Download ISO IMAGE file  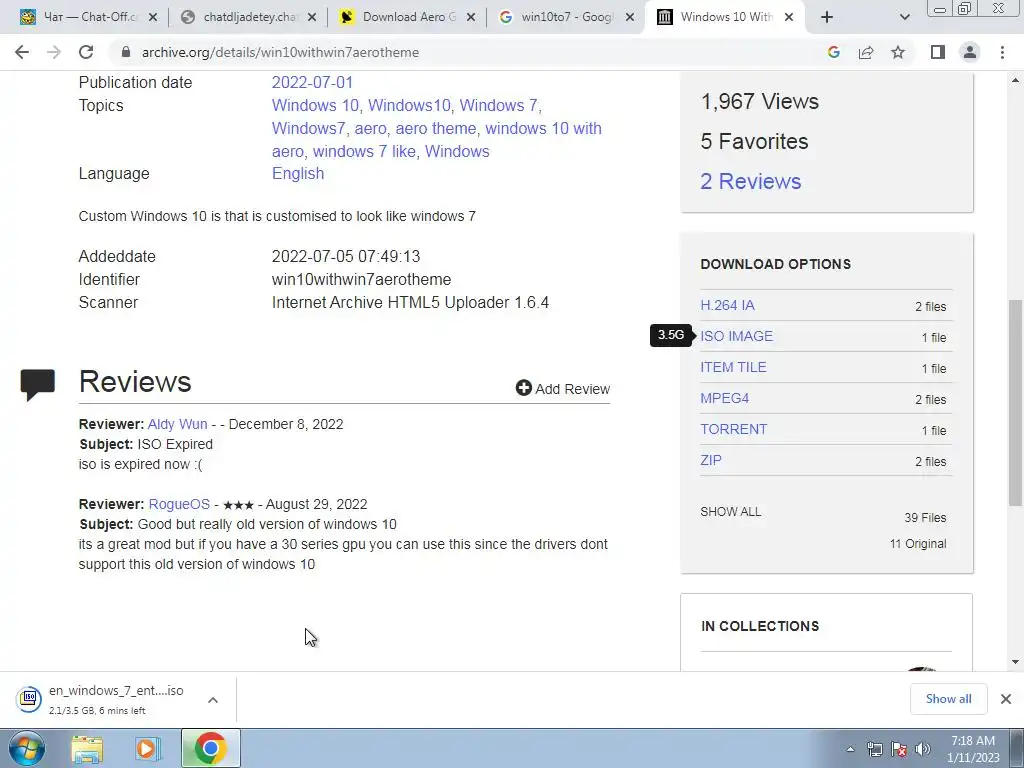[x=737, y=336]
